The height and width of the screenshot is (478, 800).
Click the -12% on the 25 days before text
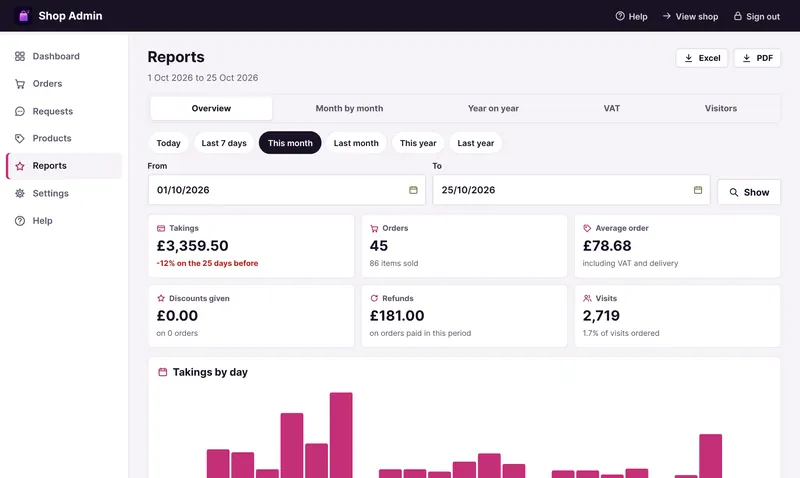click(x=207, y=263)
